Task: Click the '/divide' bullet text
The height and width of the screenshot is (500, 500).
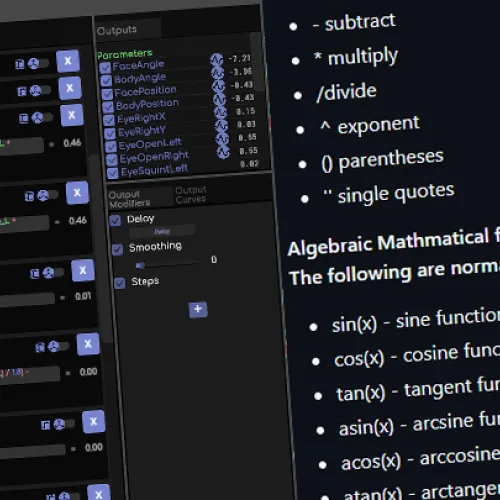Action: click(x=347, y=92)
